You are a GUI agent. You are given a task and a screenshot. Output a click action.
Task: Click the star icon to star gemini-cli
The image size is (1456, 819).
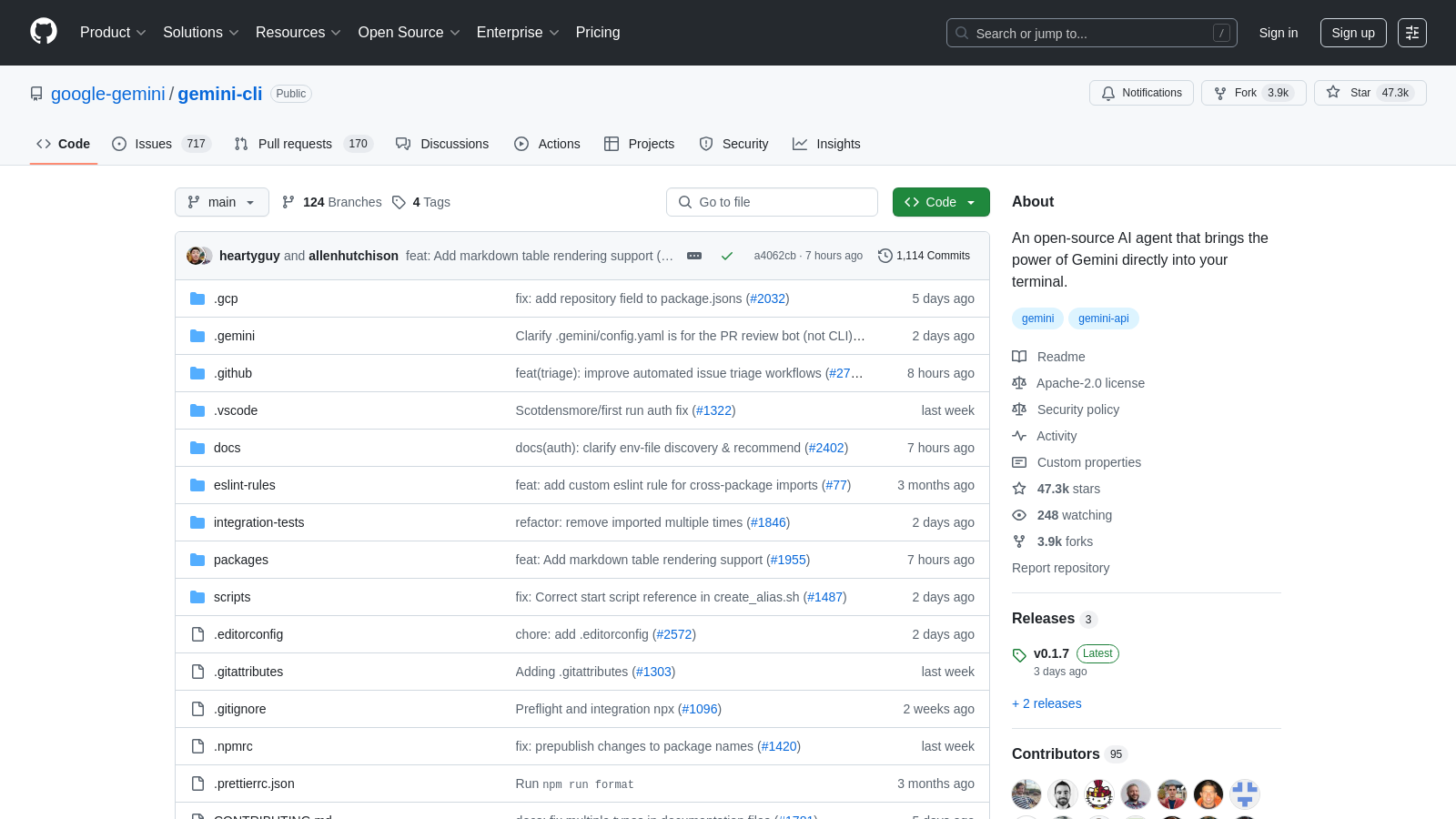tap(1334, 93)
